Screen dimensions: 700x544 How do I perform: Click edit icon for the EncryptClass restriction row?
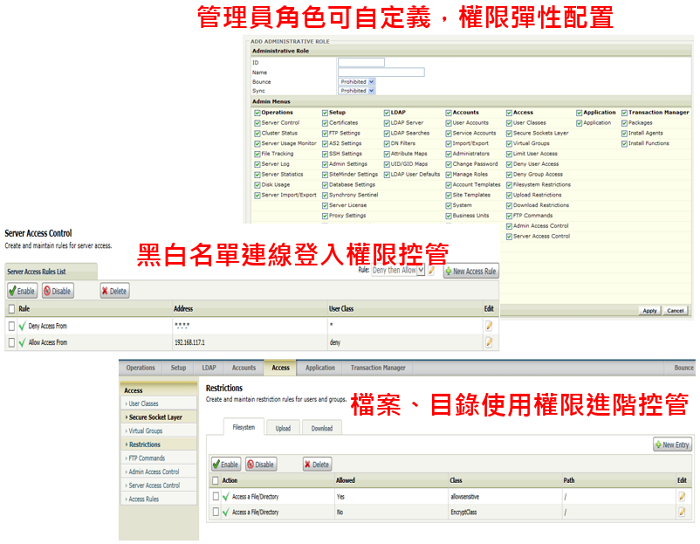coord(682,512)
